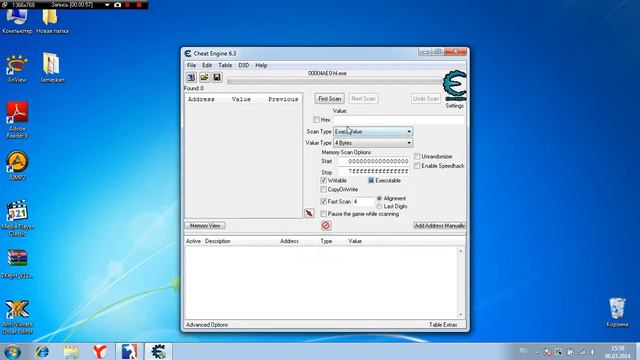
Task: Toggle the Writable checkbox
Action: (x=324, y=180)
